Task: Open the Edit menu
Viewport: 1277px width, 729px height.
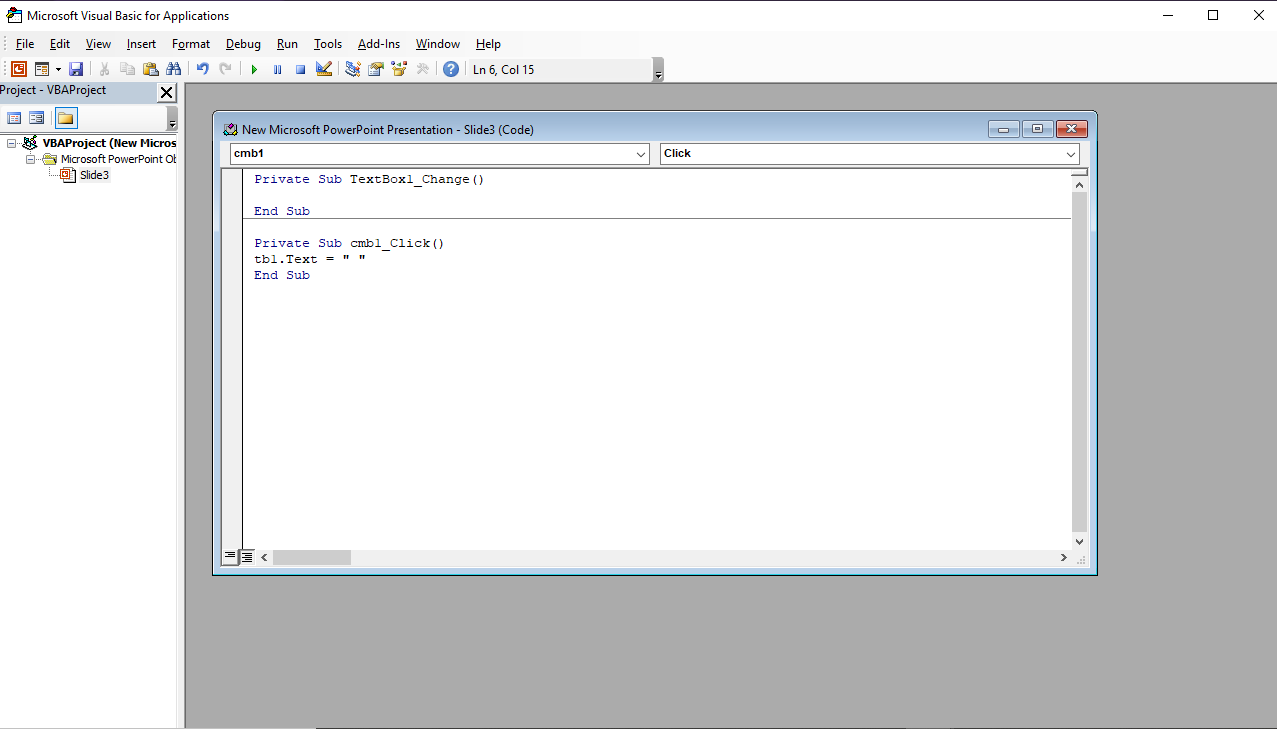Action: 60,44
